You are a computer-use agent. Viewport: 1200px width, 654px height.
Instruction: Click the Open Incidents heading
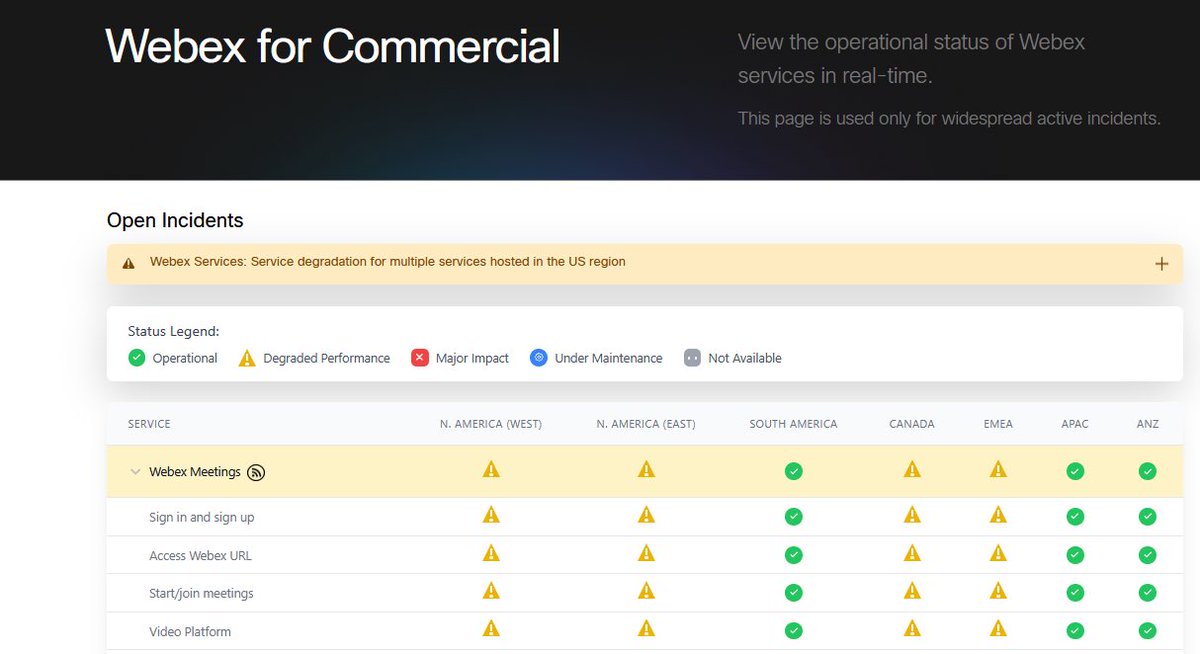tap(175, 220)
